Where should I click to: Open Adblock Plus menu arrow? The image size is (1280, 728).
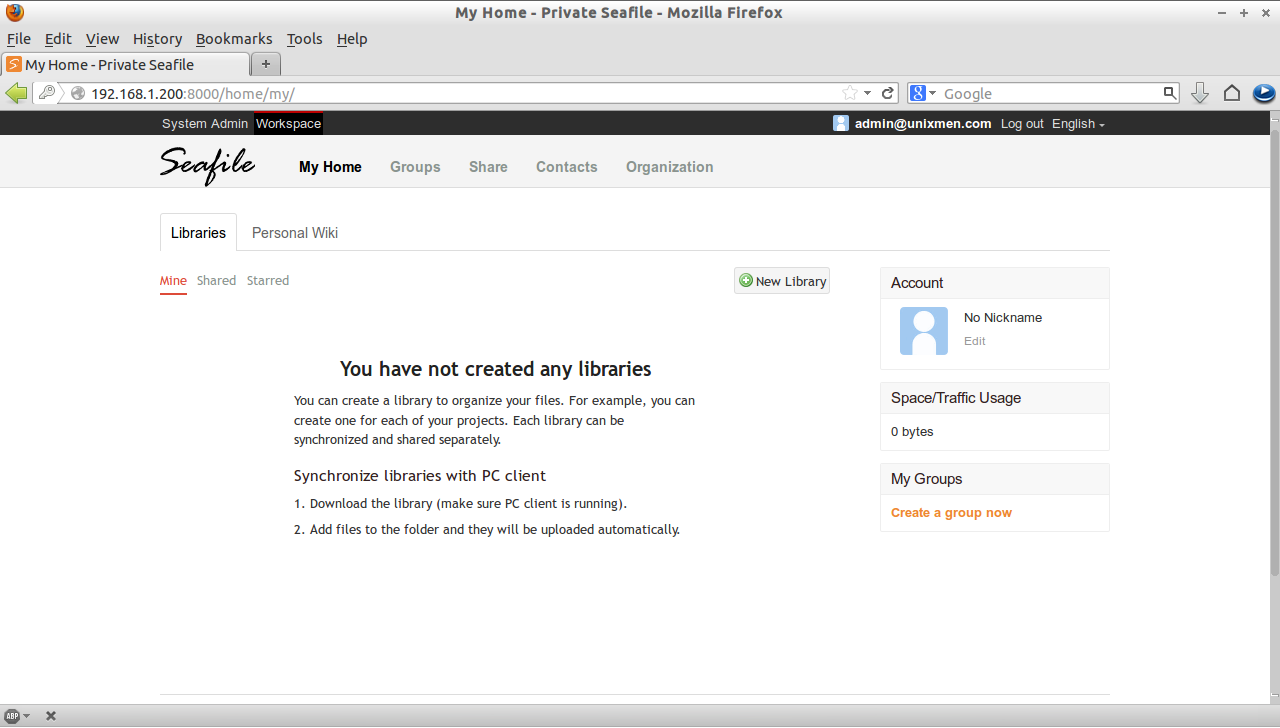(x=27, y=716)
